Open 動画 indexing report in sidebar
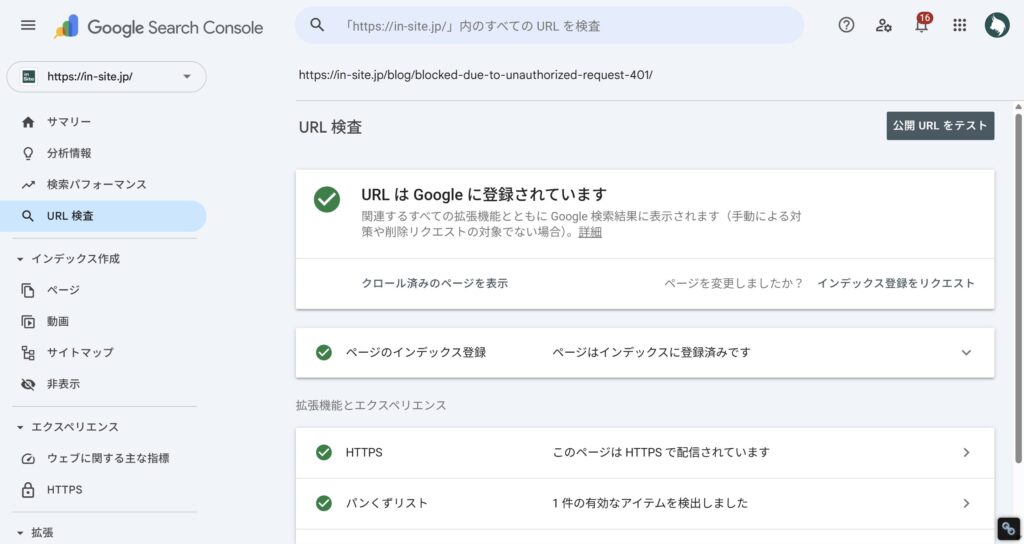Viewport: 1024px width, 544px height. coord(58,321)
